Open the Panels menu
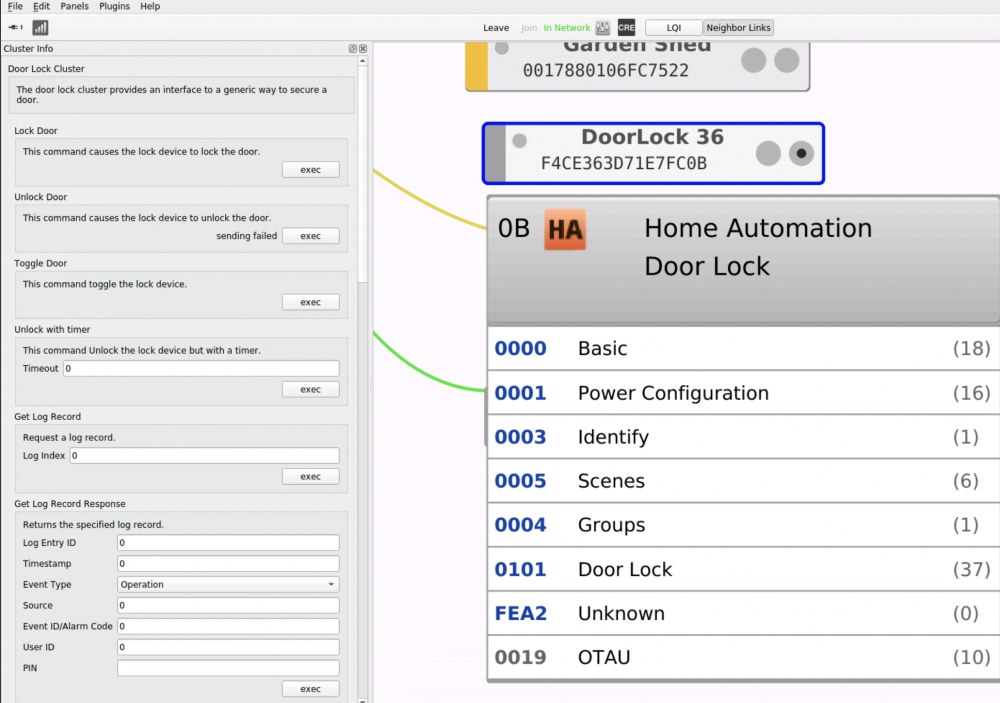 (74, 6)
